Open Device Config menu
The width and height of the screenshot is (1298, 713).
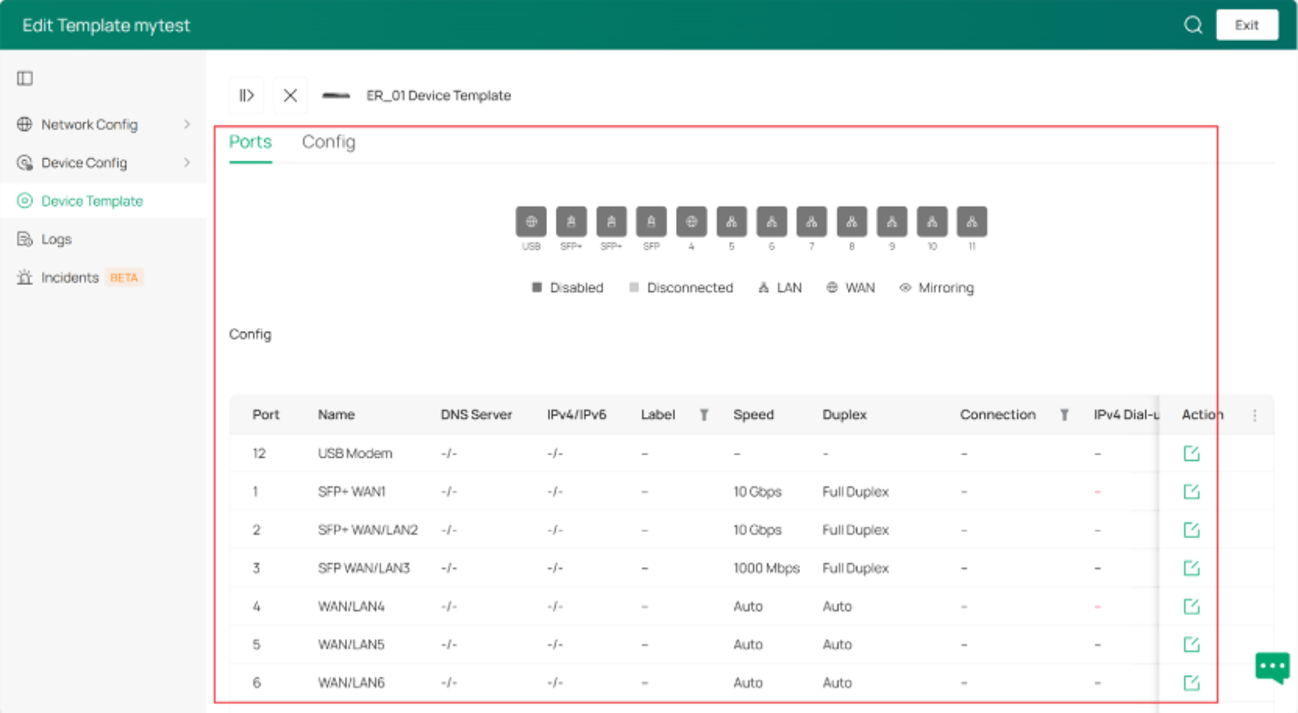point(84,163)
